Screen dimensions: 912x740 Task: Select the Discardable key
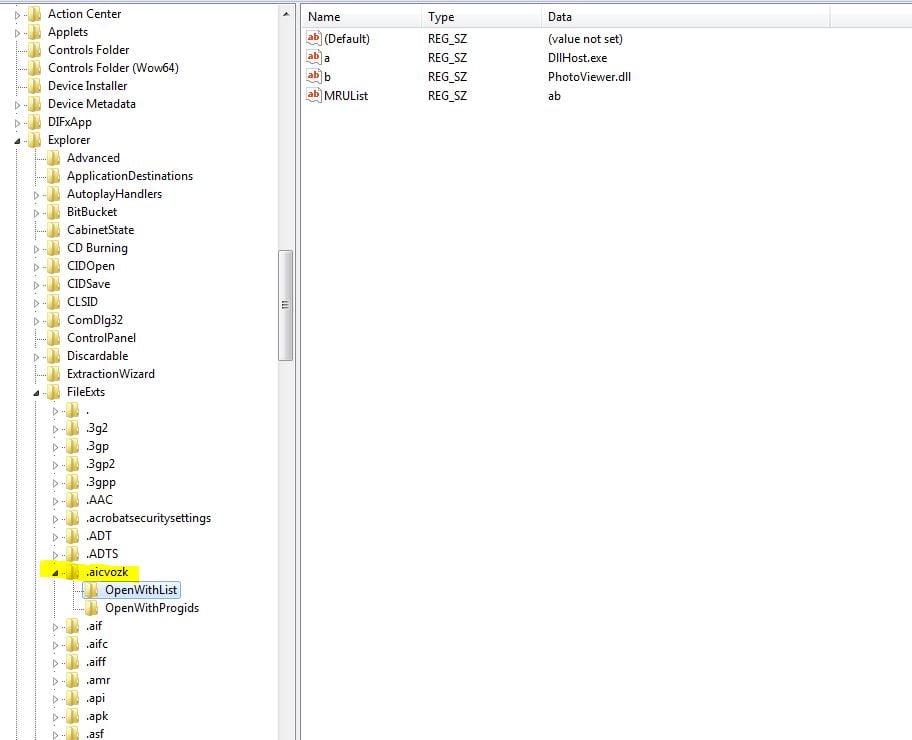(97, 356)
